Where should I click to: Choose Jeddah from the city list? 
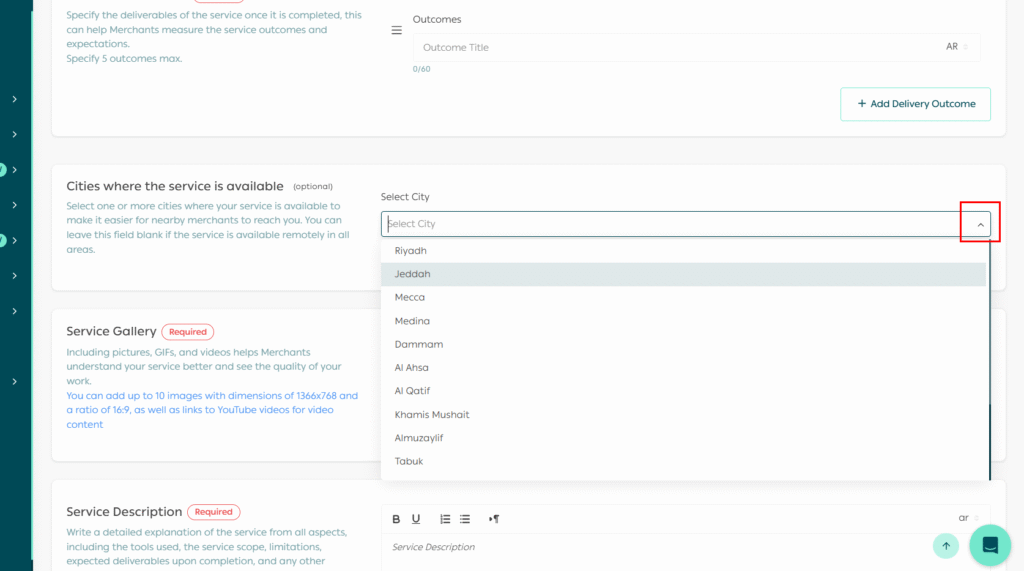tap(413, 274)
